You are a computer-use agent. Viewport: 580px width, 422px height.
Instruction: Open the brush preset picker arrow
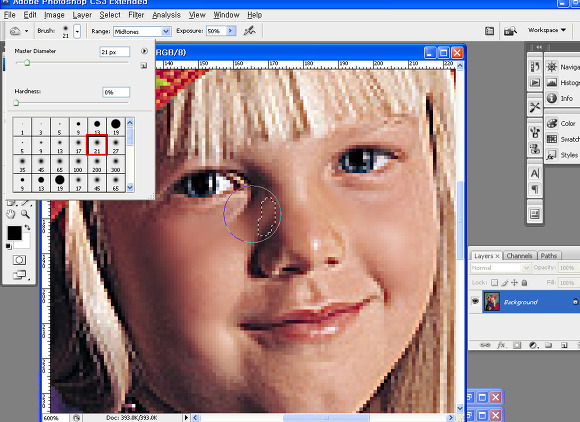tap(77, 31)
